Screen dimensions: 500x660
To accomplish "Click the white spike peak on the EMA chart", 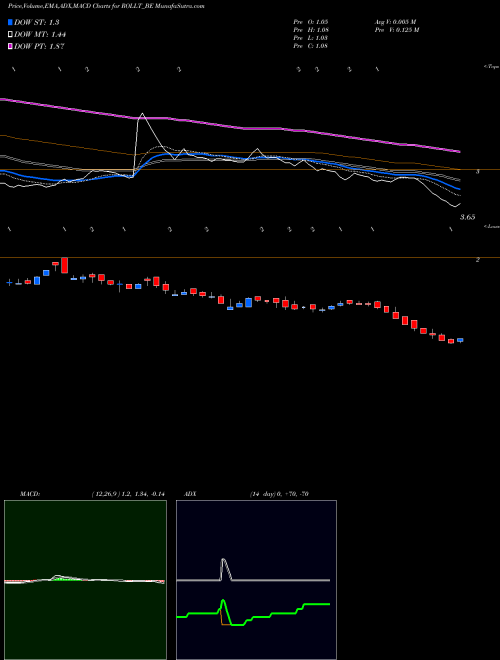I will 142,114.
